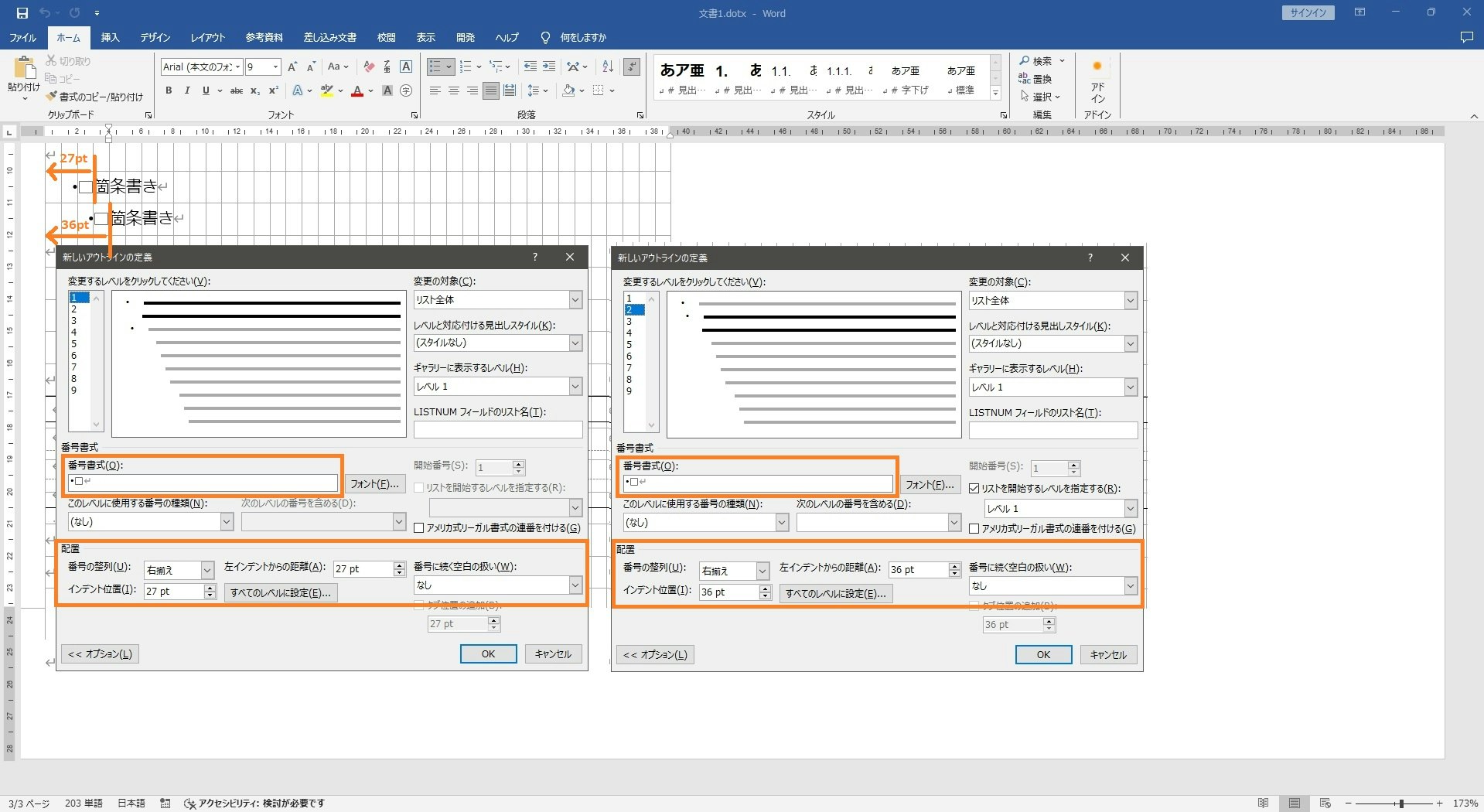Switch to the デザイン tab

[155, 37]
